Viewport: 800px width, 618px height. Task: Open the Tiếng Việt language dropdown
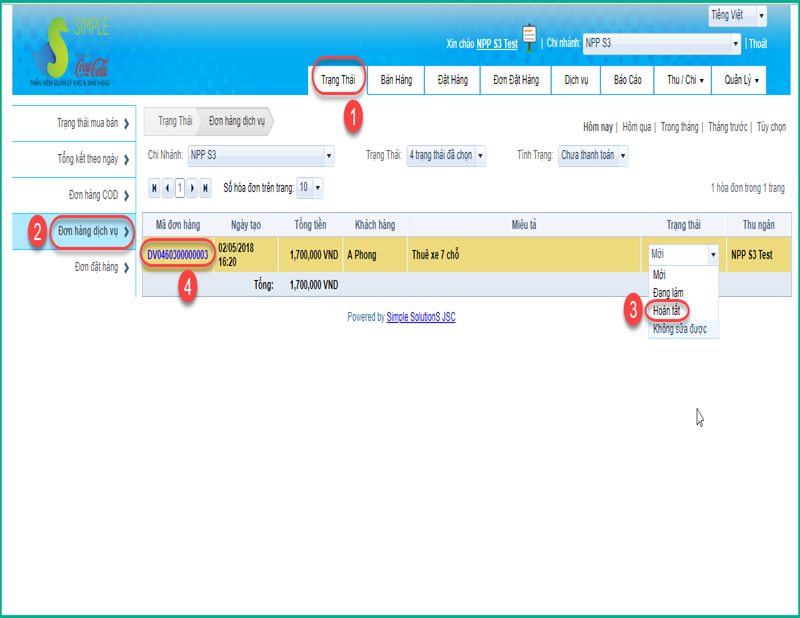(x=737, y=16)
